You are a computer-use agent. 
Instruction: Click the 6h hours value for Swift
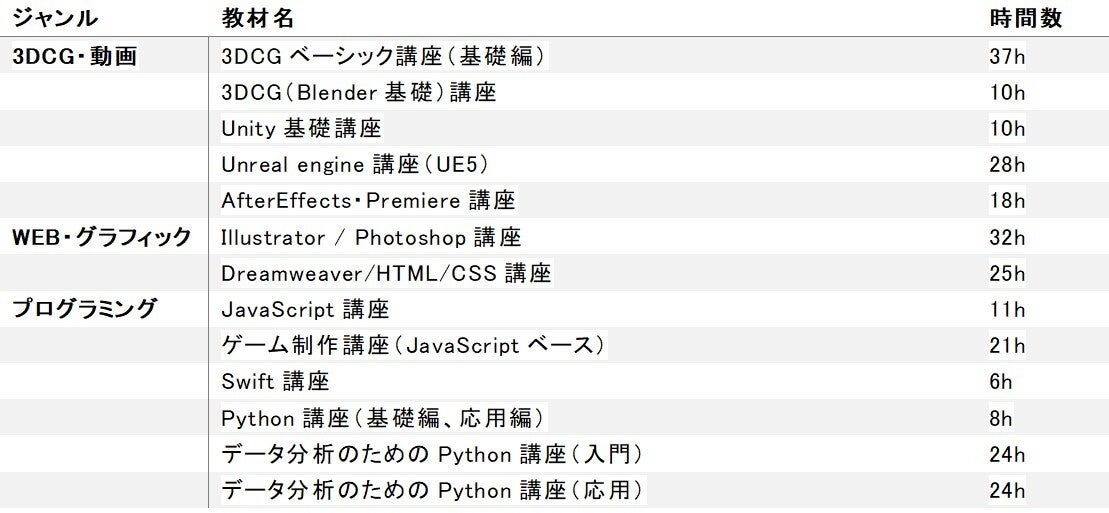tap(1001, 382)
